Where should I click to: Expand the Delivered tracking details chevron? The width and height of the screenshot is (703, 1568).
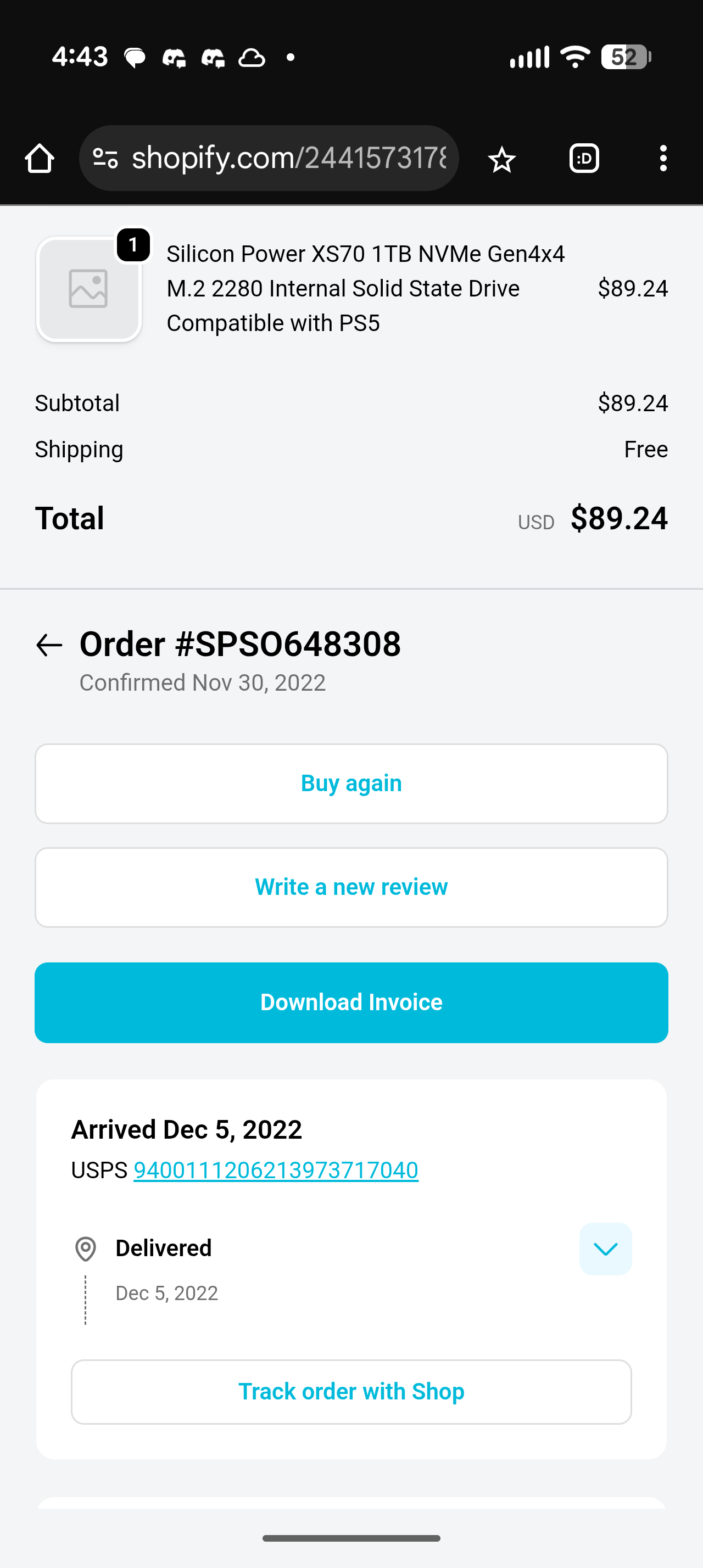point(605,1249)
